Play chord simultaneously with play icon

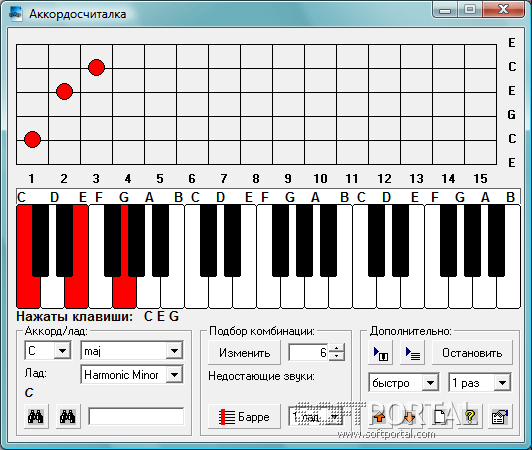click(x=380, y=353)
